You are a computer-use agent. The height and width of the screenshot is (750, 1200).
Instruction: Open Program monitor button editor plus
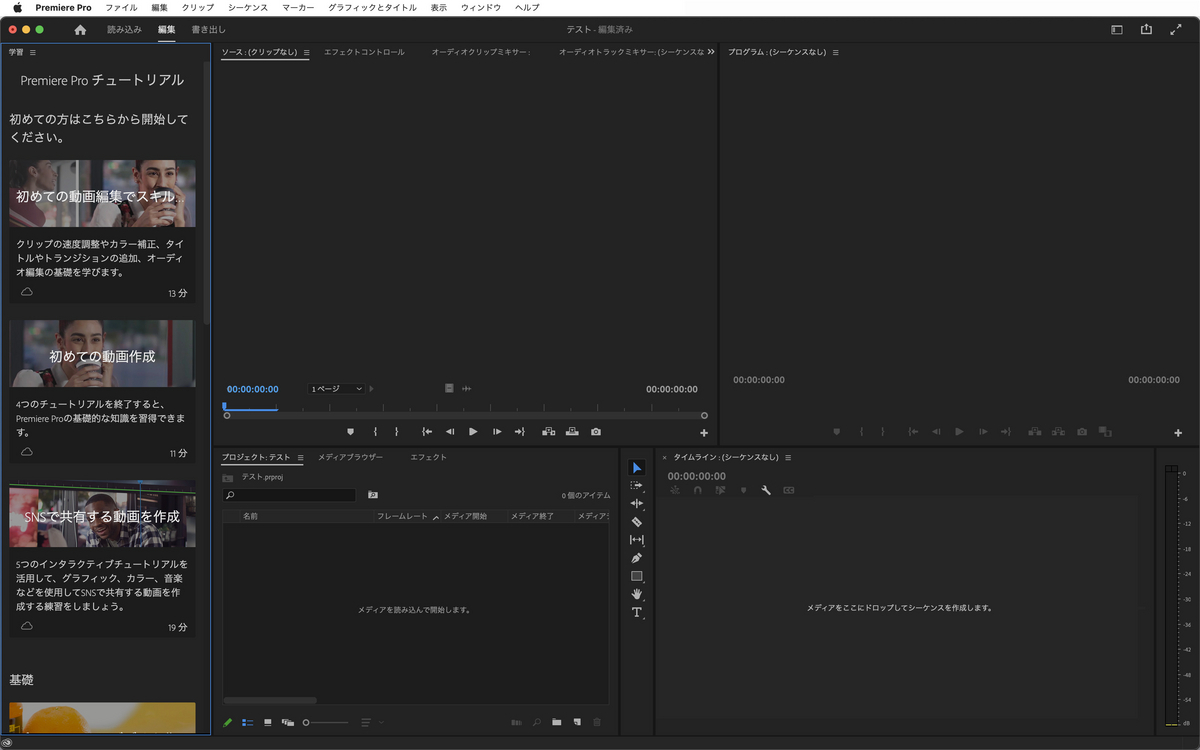(1178, 433)
